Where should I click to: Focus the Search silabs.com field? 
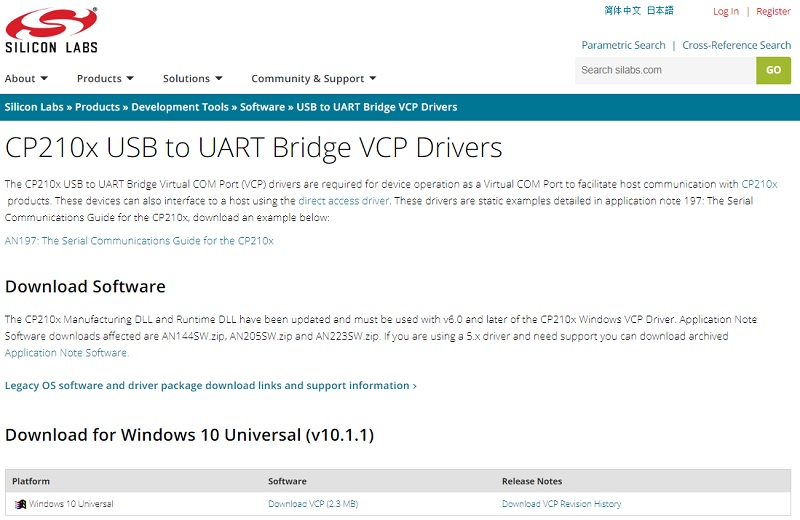tap(665, 70)
